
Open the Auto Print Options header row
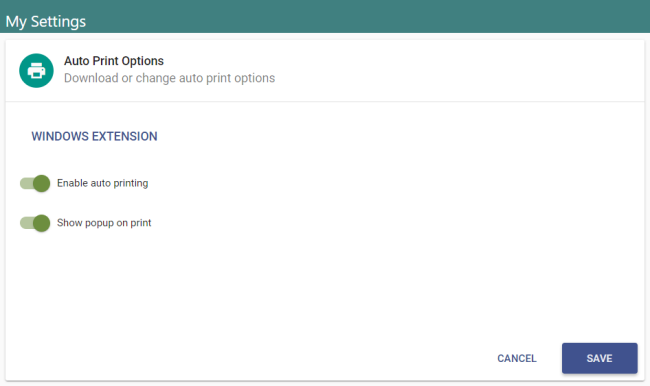point(325,70)
